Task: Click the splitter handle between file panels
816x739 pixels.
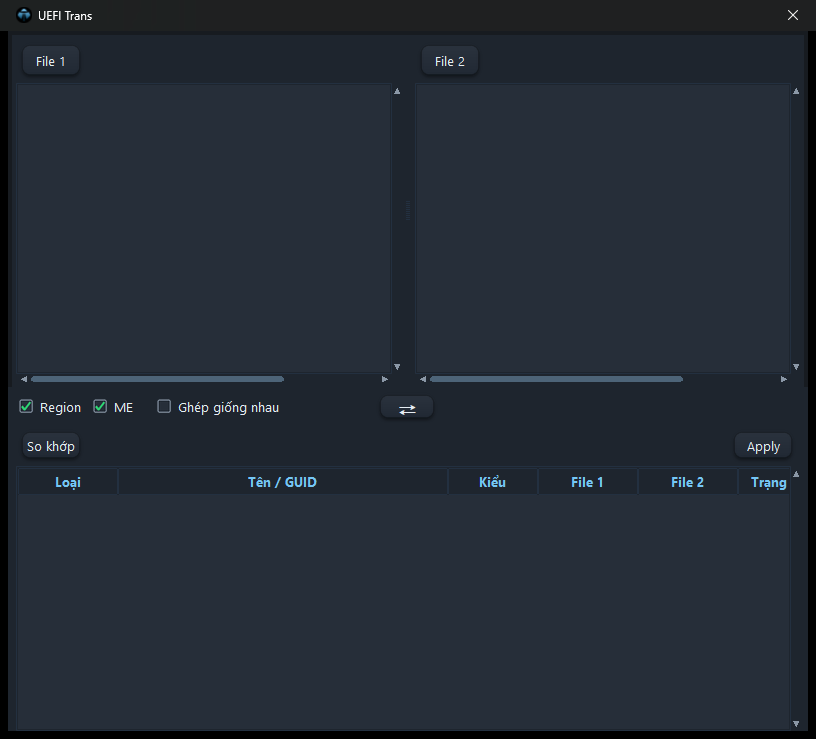Action: (407, 210)
